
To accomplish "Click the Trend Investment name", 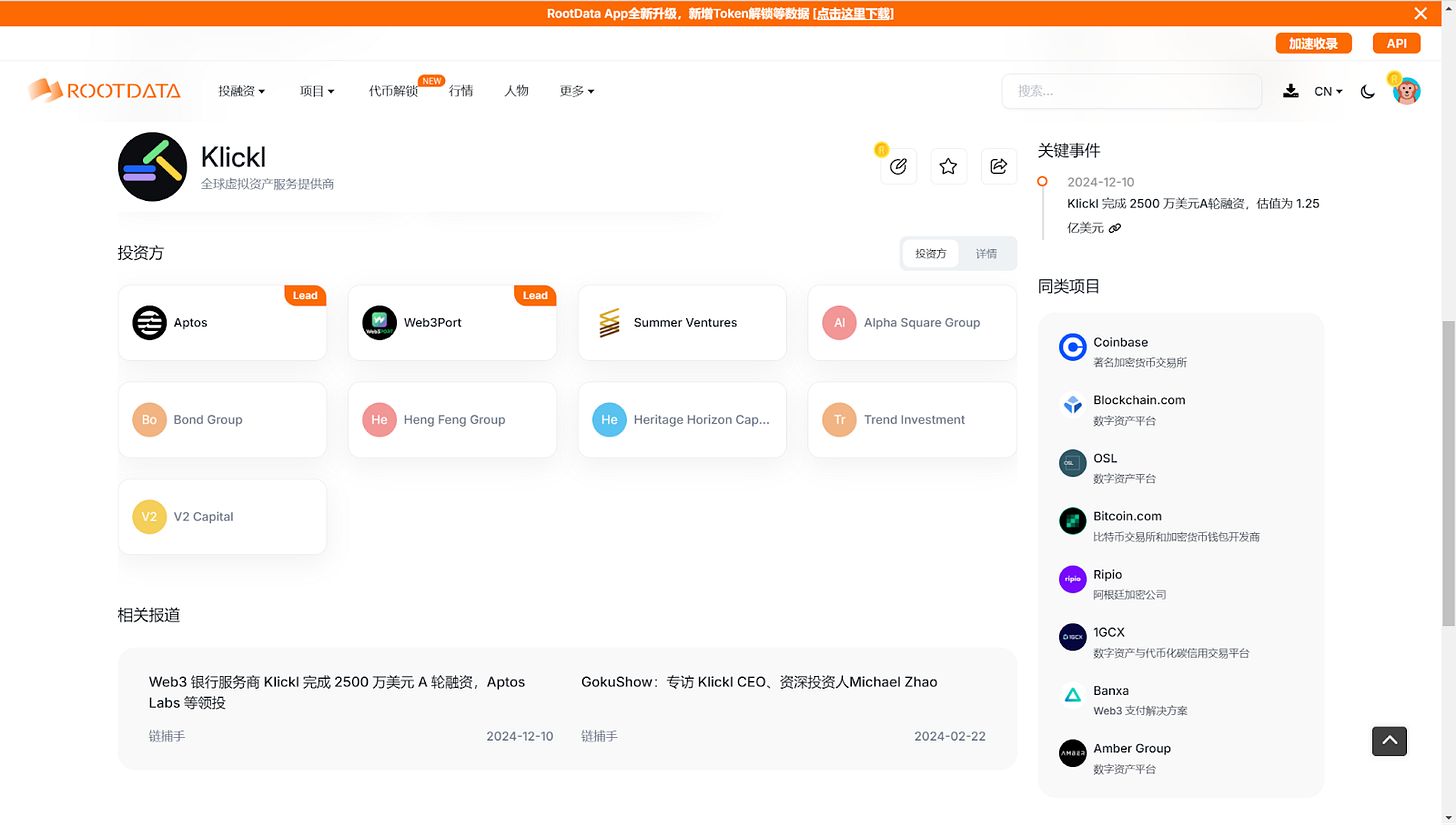I will pos(914,420).
